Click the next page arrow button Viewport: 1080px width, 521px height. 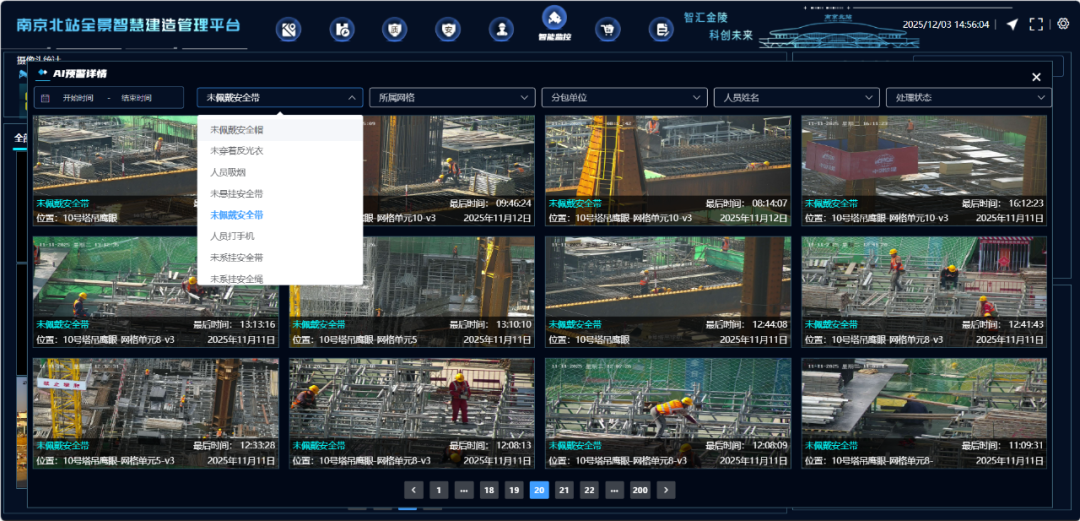pyautogui.click(x=666, y=490)
